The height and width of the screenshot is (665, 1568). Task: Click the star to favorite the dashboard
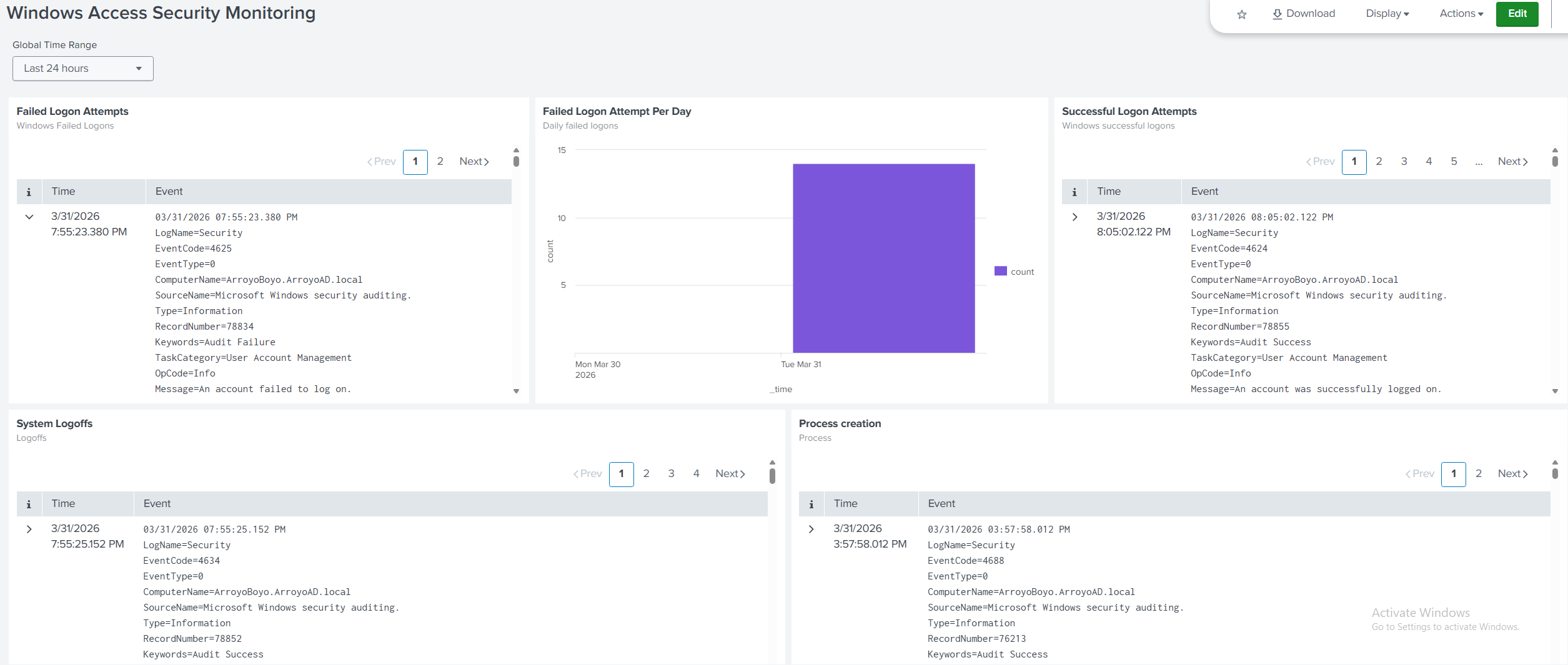pos(1242,14)
